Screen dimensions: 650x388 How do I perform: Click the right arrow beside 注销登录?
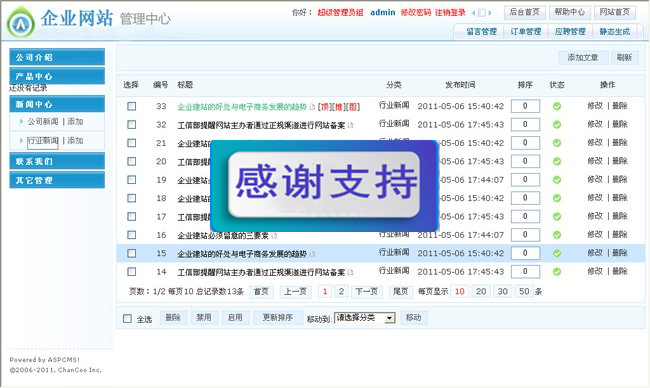[x=490, y=13]
